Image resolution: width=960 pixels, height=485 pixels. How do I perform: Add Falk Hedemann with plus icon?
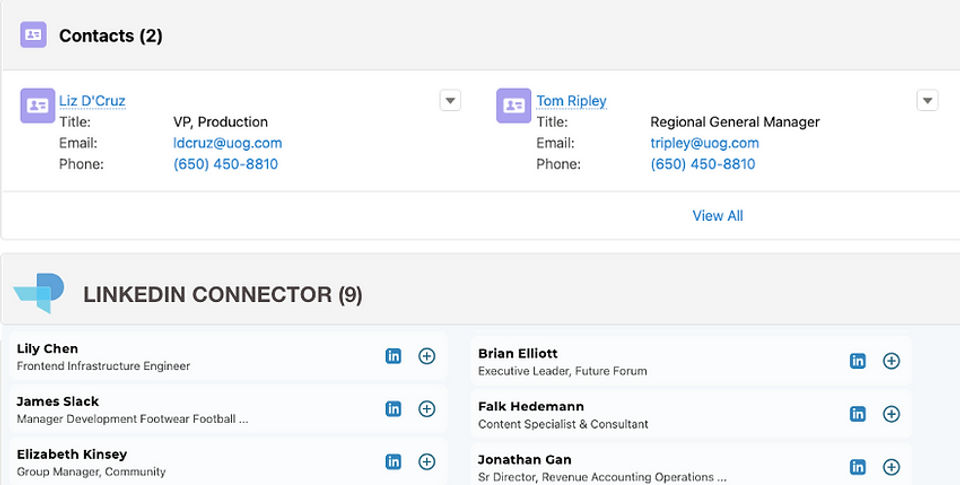point(891,414)
